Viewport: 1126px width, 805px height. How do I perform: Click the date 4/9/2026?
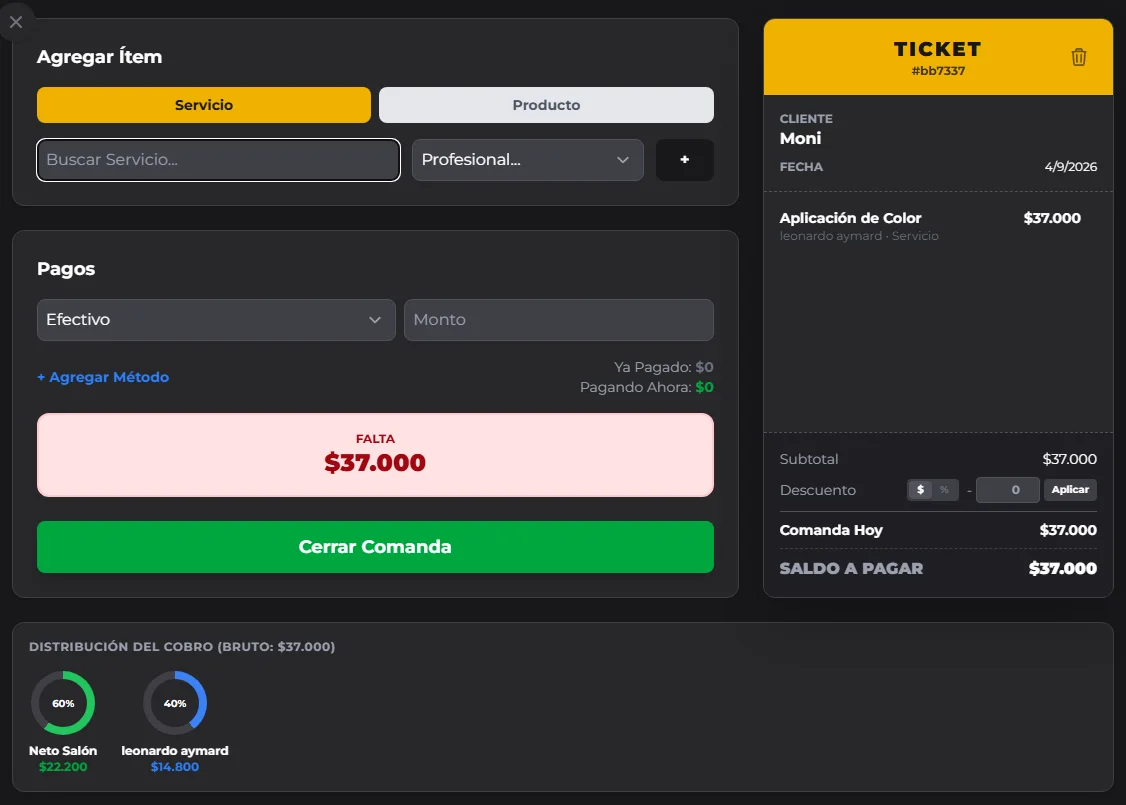click(x=1071, y=167)
